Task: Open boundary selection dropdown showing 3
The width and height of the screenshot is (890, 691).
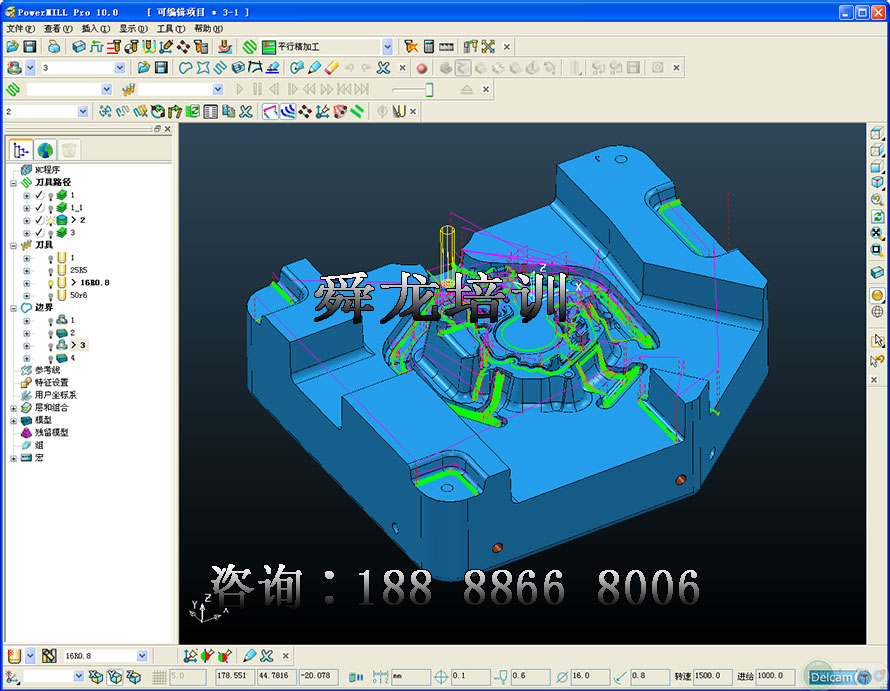Action: [120, 68]
